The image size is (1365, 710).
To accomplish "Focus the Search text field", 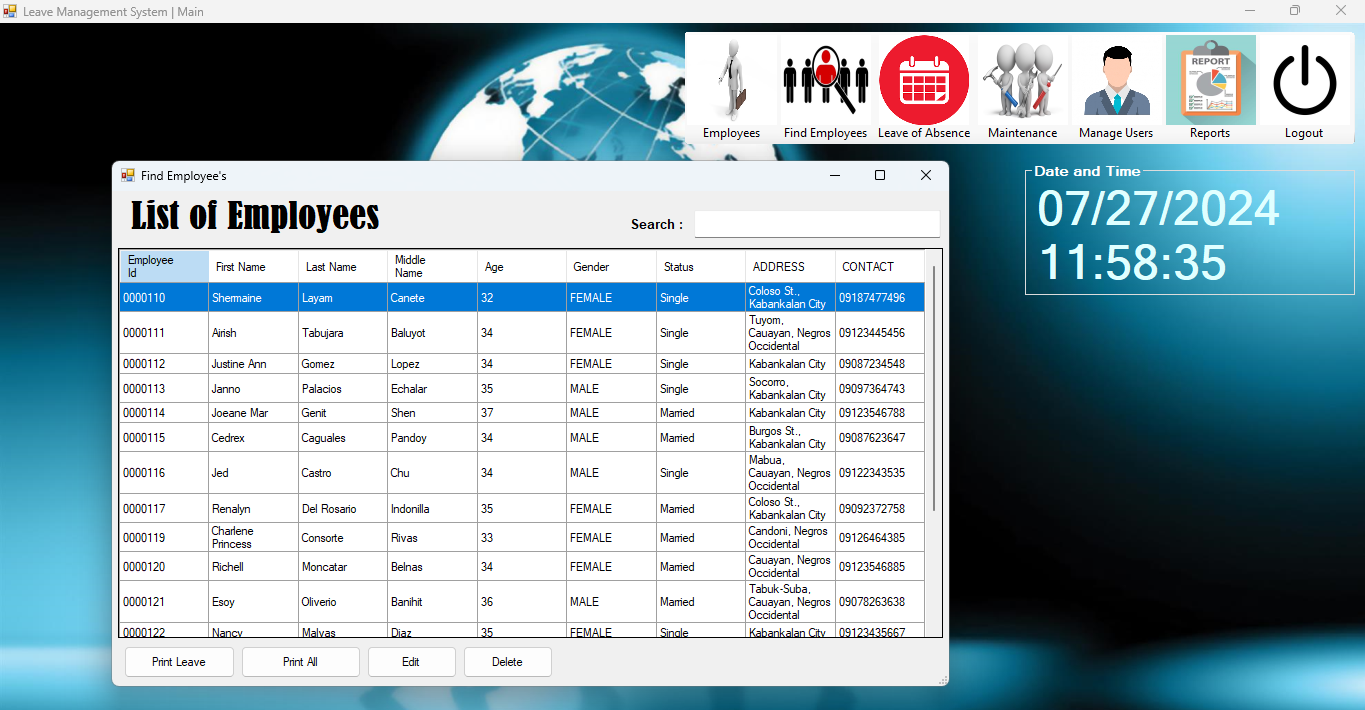I will pos(816,224).
